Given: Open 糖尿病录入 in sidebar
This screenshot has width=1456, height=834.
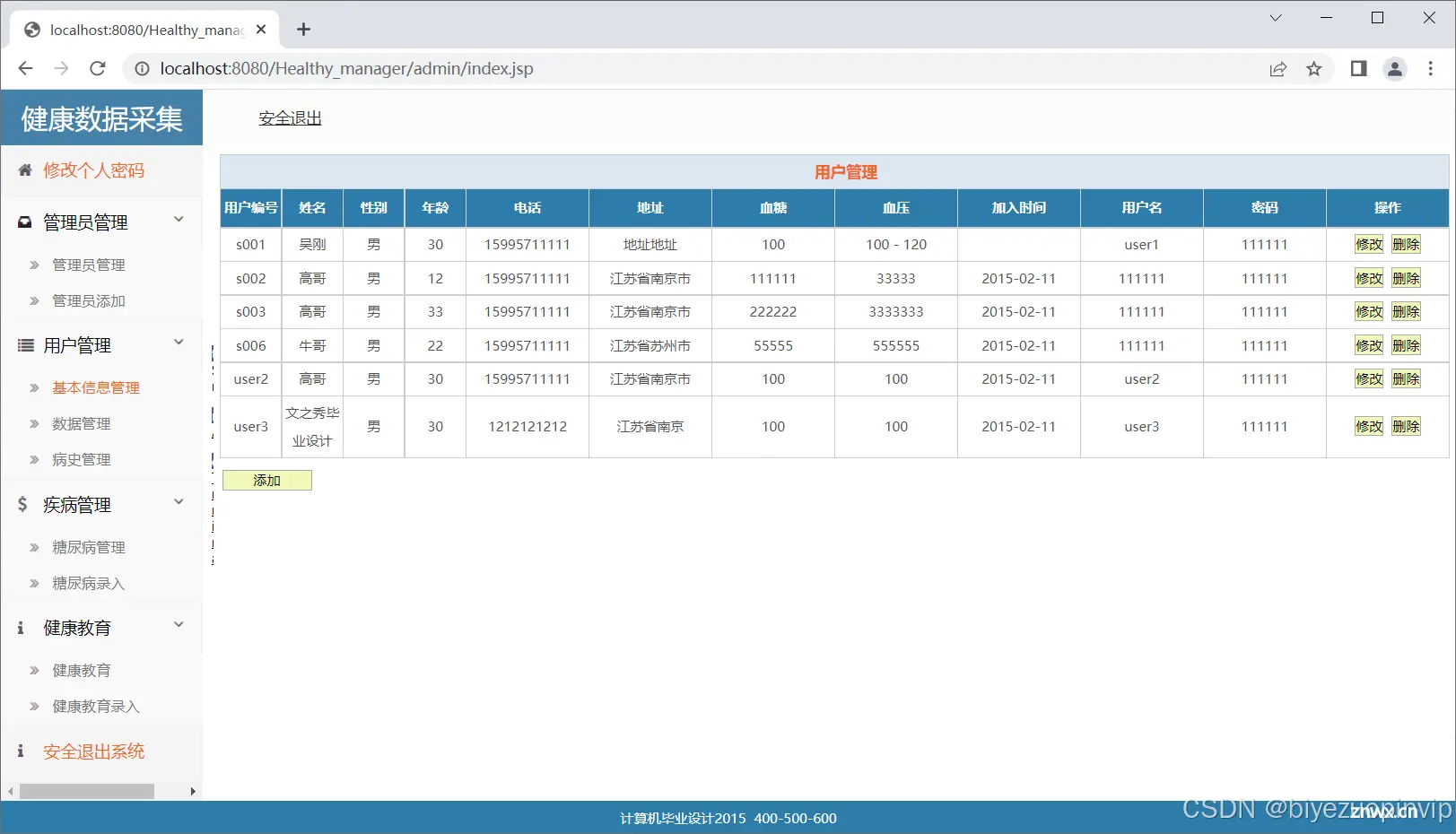Looking at the screenshot, I should (89, 584).
